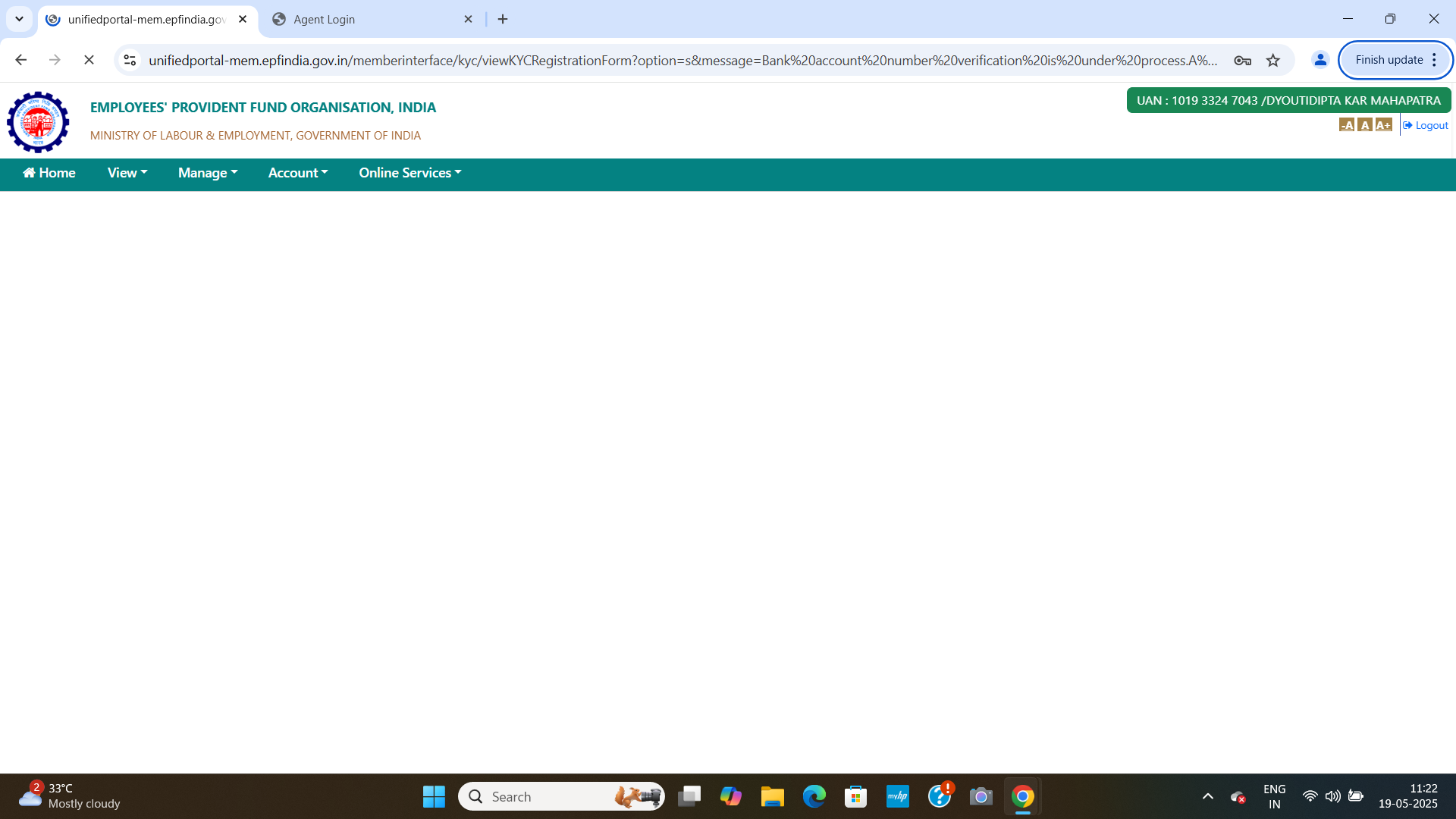The height and width of the screenshot is (819, 1456).
Task: Click the UAN member name badge
Action: point(1288,100)
